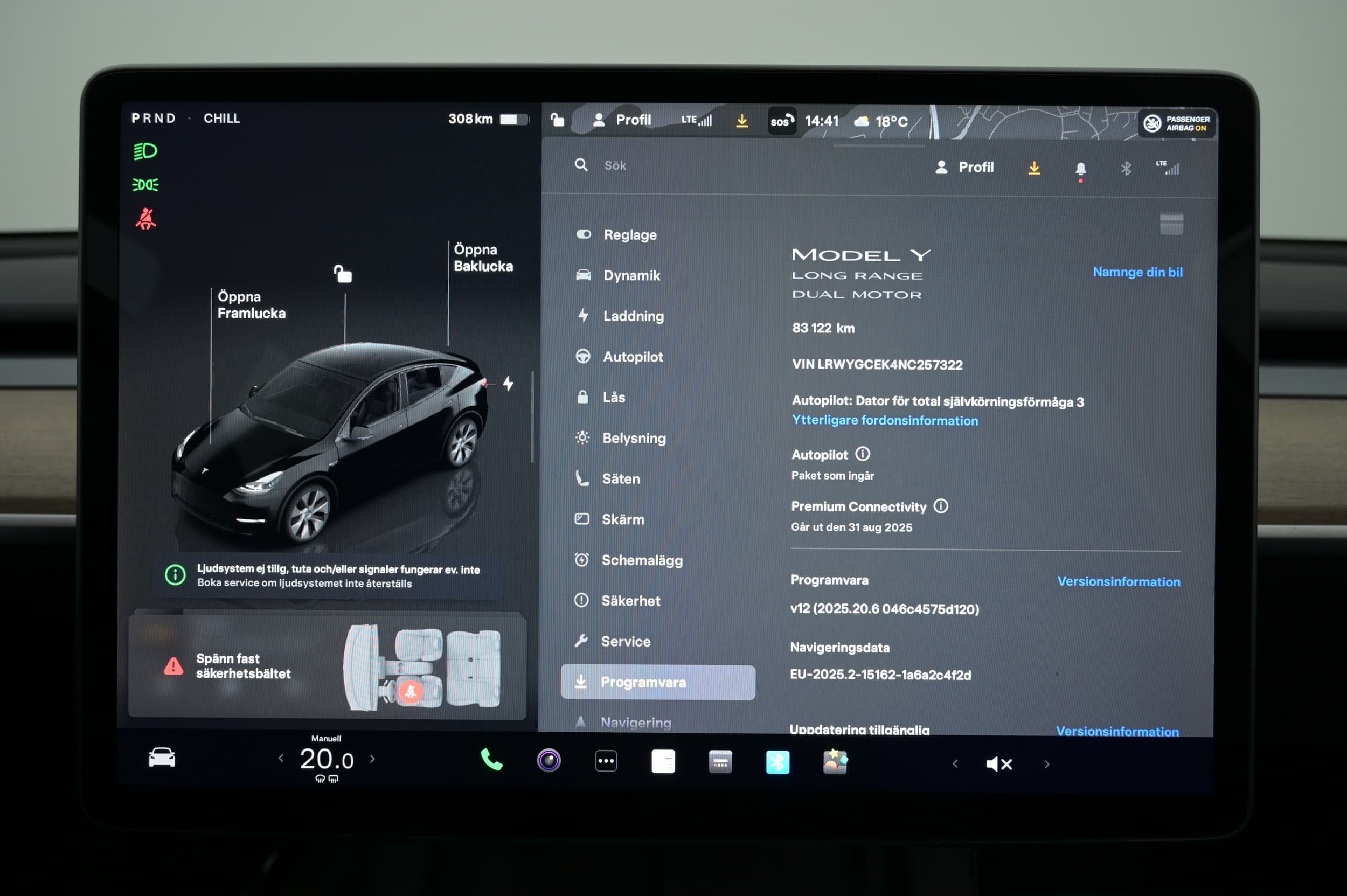Viewport: 1347px width, 896px height.
Task: Tap the Passenger Airbag ON indicator
Action: click(1176, 123)
